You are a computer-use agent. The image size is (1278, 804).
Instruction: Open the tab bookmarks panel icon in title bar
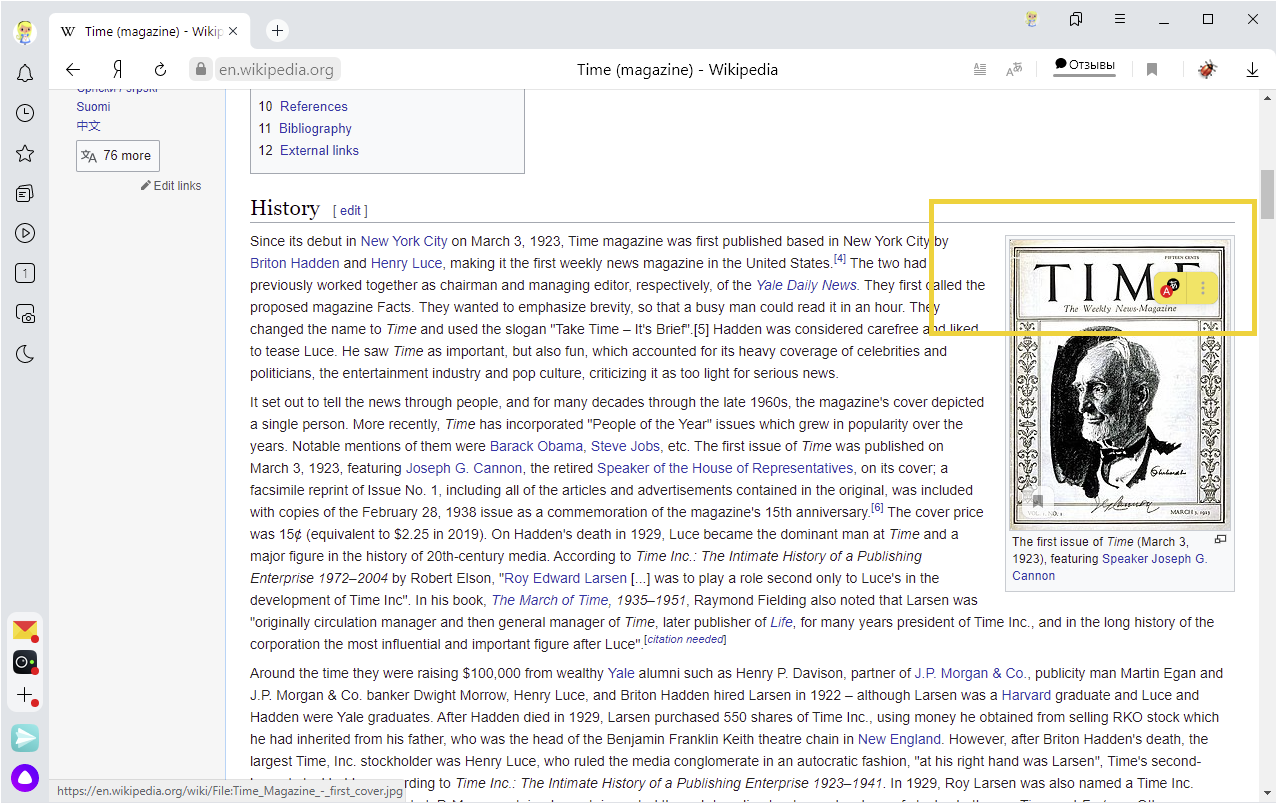tap(1076, 19)
